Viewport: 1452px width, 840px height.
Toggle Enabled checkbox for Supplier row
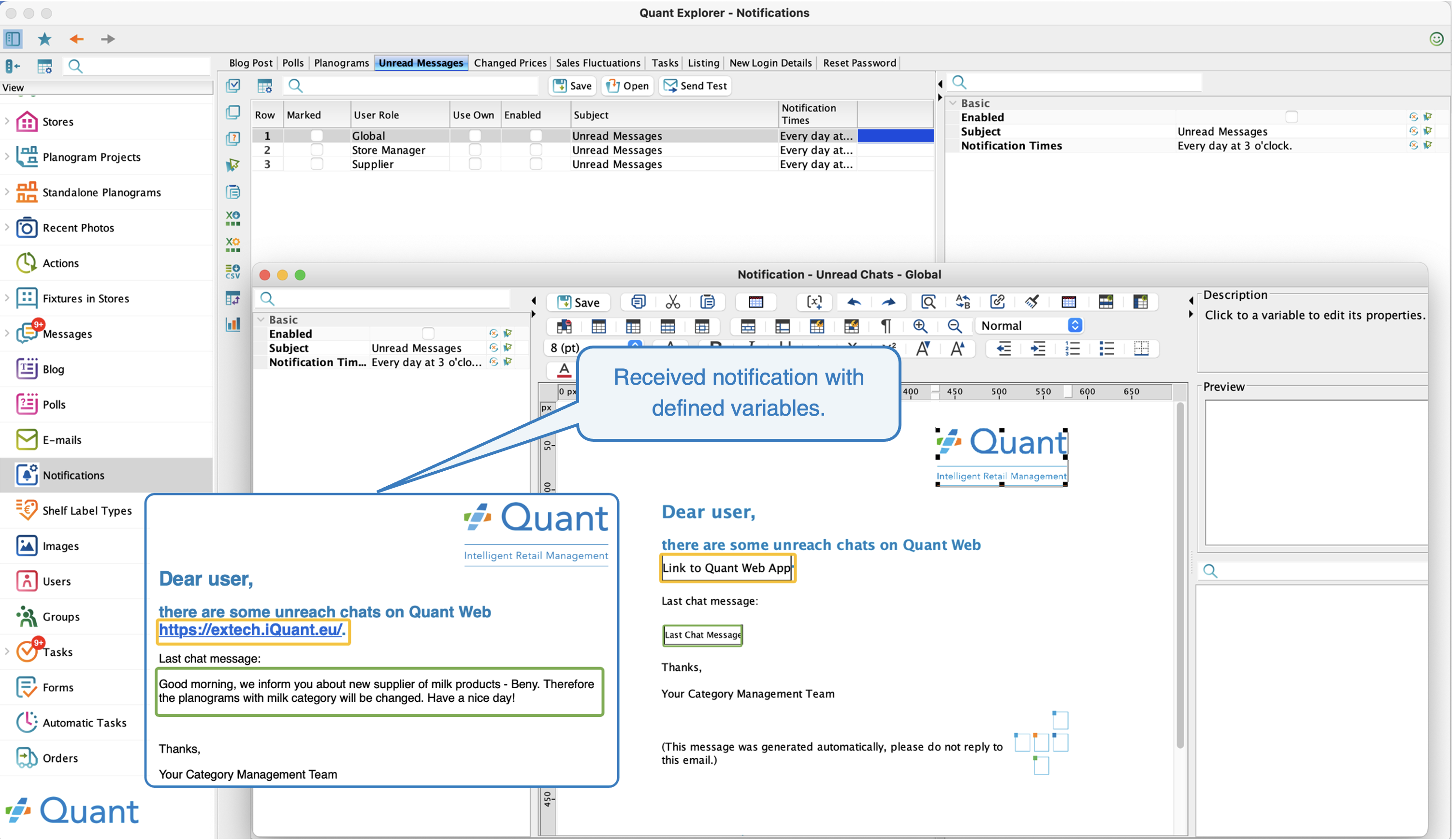pos(536,164)
